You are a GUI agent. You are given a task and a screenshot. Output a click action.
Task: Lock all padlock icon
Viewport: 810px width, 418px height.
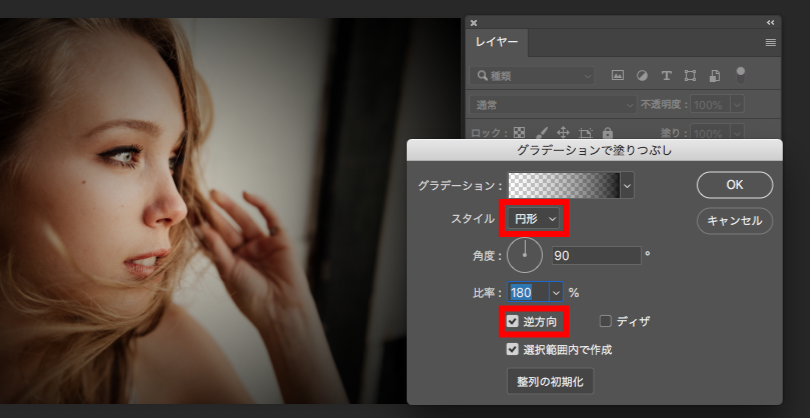[608, 133]
